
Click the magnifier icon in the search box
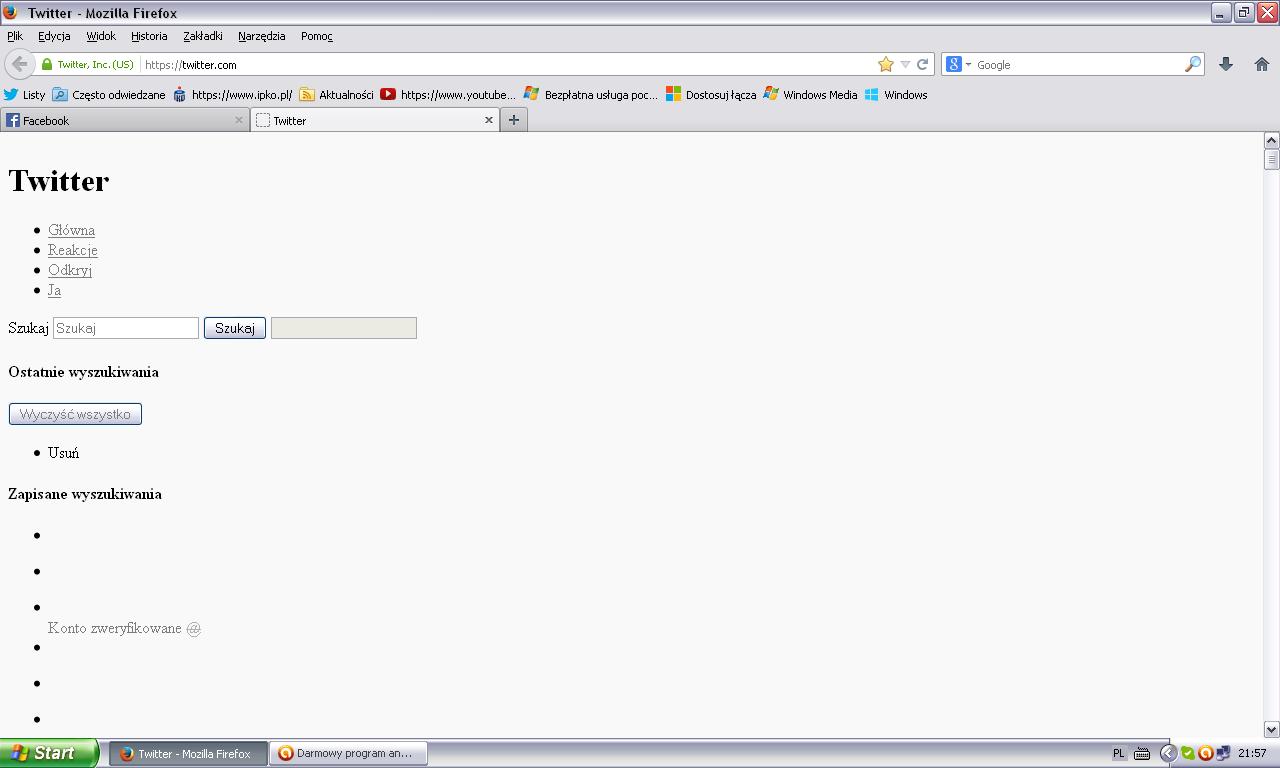[x=1192, y=64]
